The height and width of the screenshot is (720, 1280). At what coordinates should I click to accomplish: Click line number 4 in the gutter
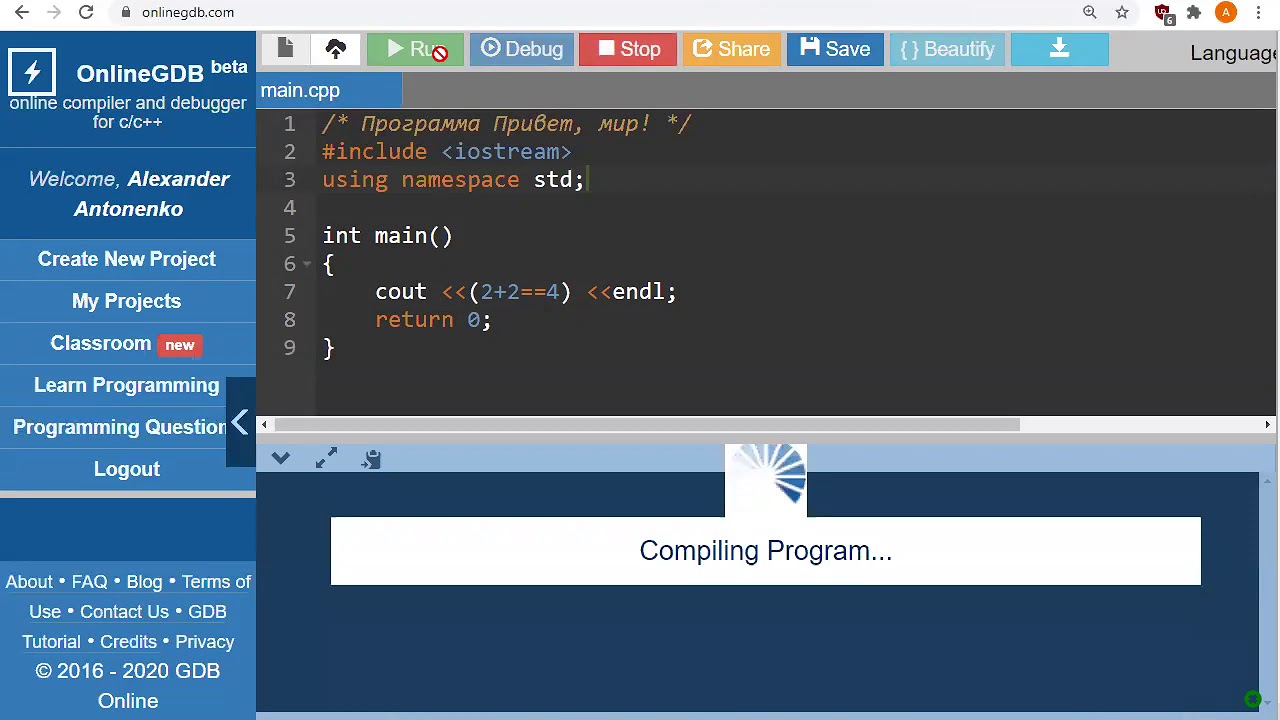tap(289, 208)
